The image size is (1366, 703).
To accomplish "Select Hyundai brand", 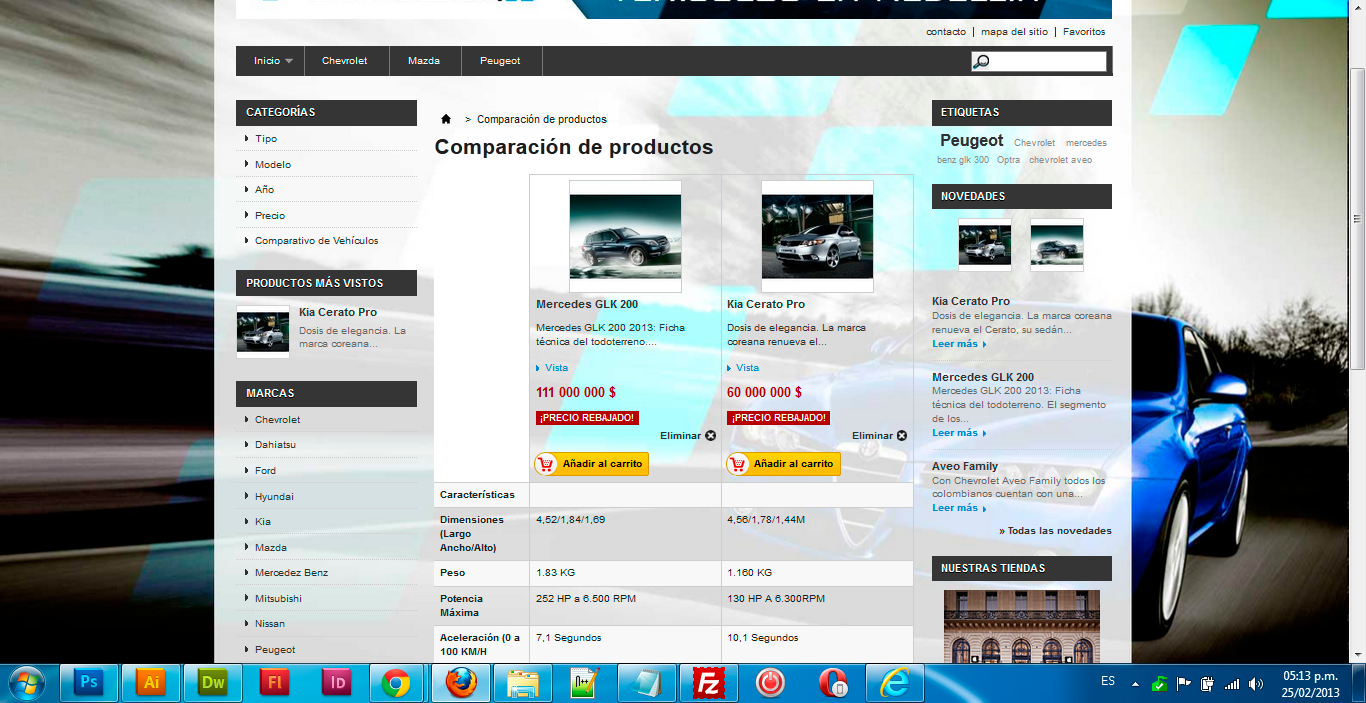I will 274,496.
